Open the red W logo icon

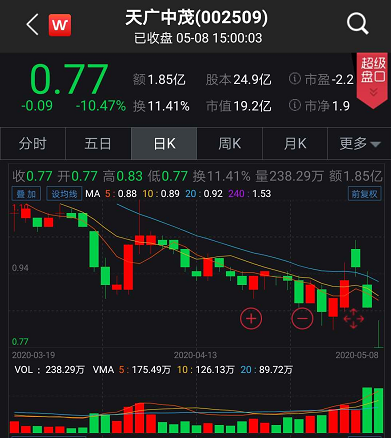pos(60,25)
